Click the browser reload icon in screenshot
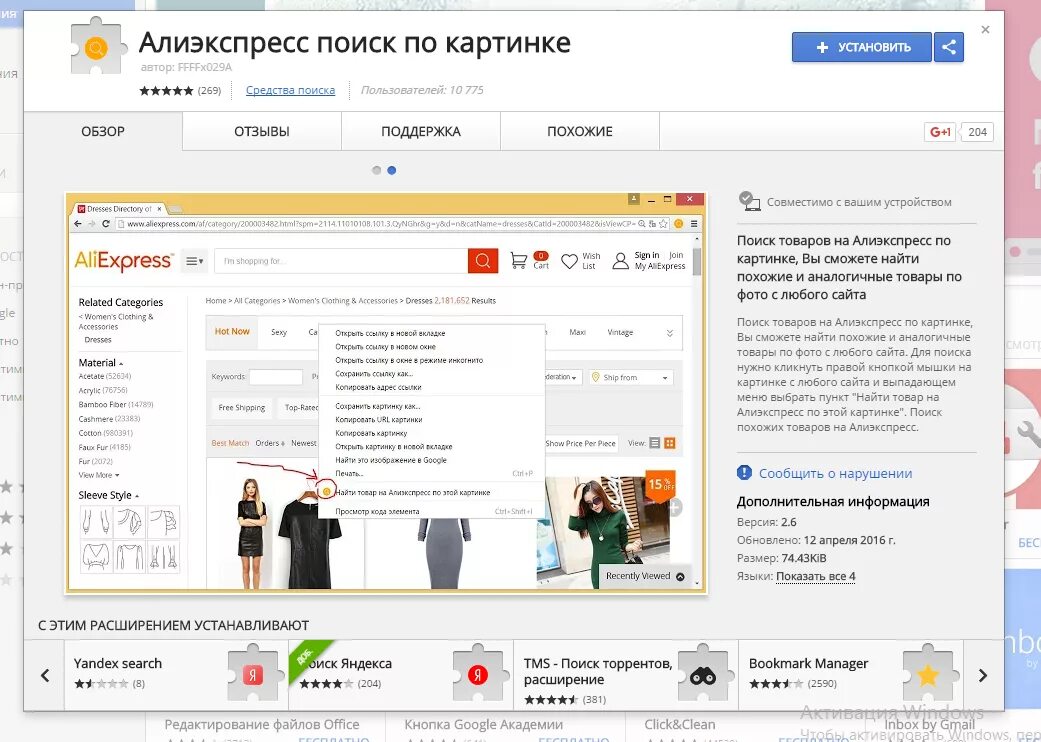1041x742 pixels. pyautogui.click(x=106, y=224)
